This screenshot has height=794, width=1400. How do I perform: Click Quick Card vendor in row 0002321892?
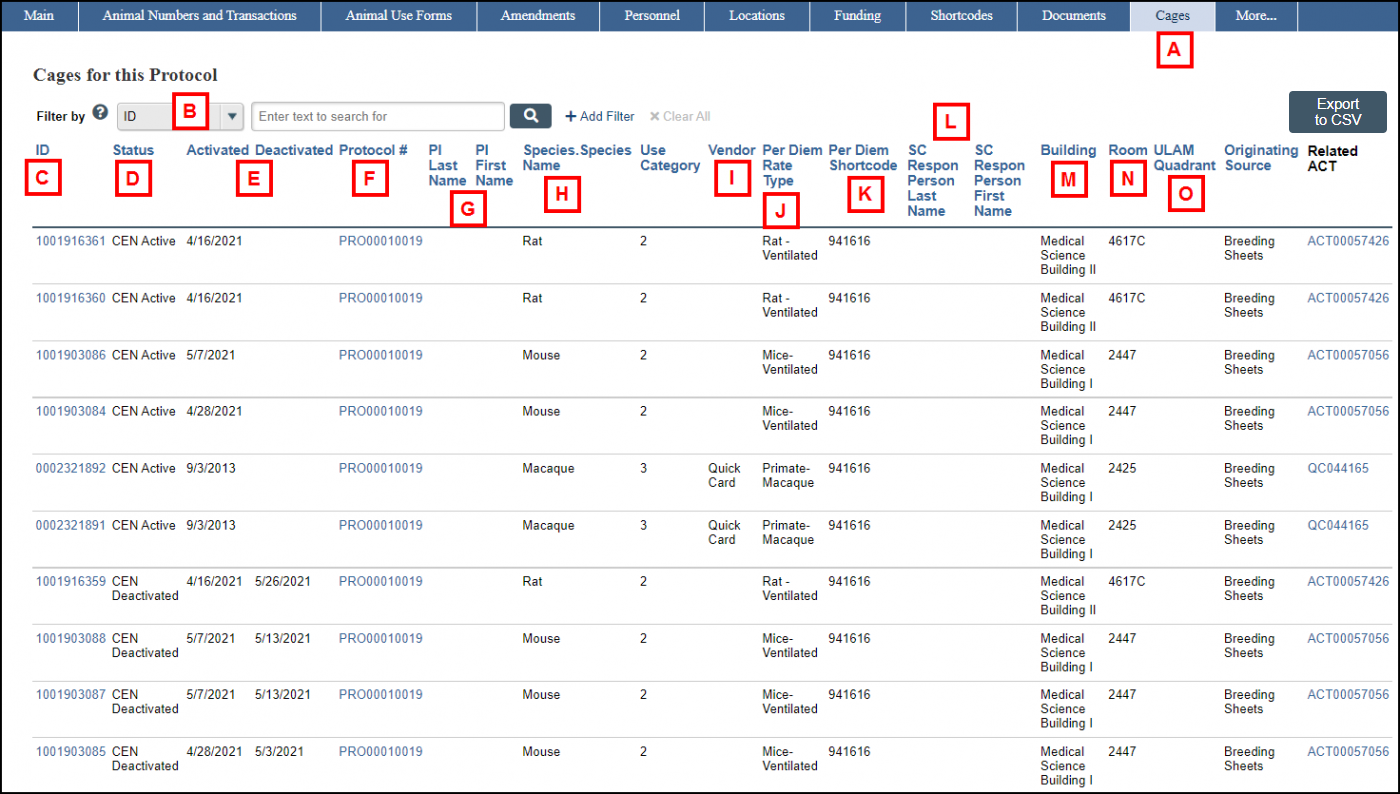pyautogui.click(x=725, y=475)
